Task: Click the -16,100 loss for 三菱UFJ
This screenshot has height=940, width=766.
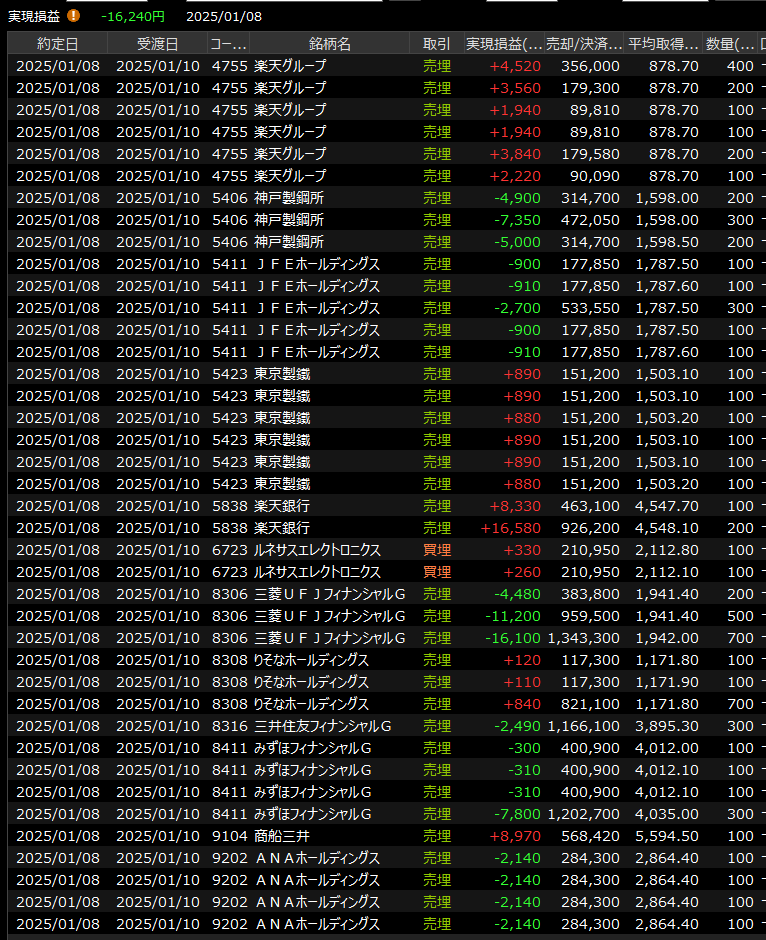Action: click(x=514, y=638)
